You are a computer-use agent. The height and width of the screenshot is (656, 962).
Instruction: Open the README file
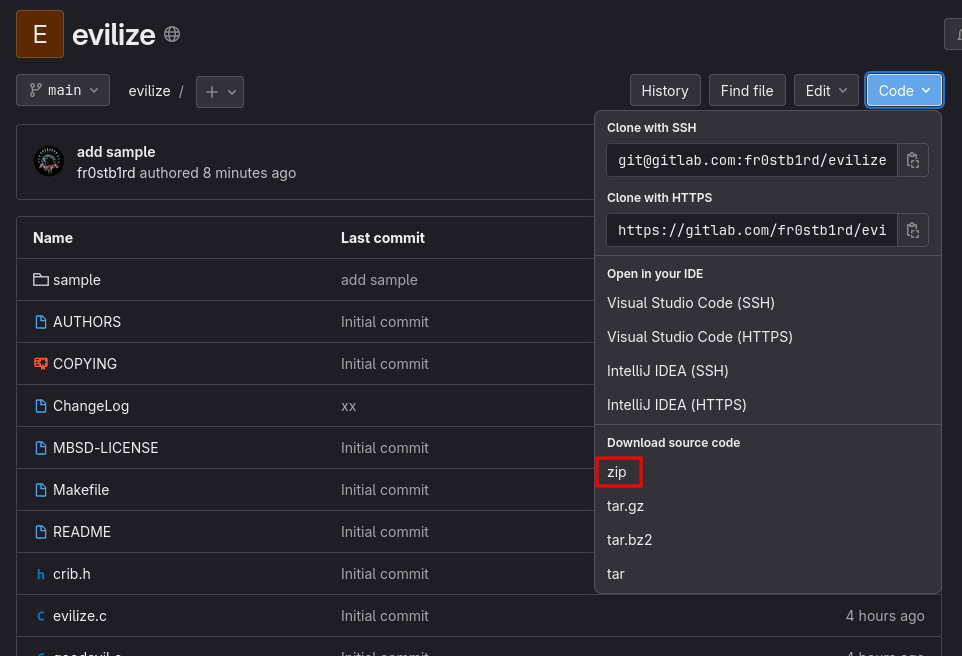point(81,531)
